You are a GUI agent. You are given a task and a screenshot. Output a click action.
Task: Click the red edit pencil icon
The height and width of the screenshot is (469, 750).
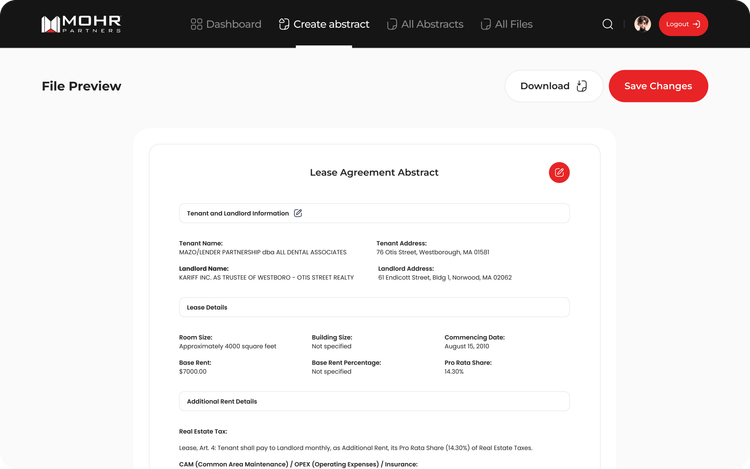[x=559, y=172]
